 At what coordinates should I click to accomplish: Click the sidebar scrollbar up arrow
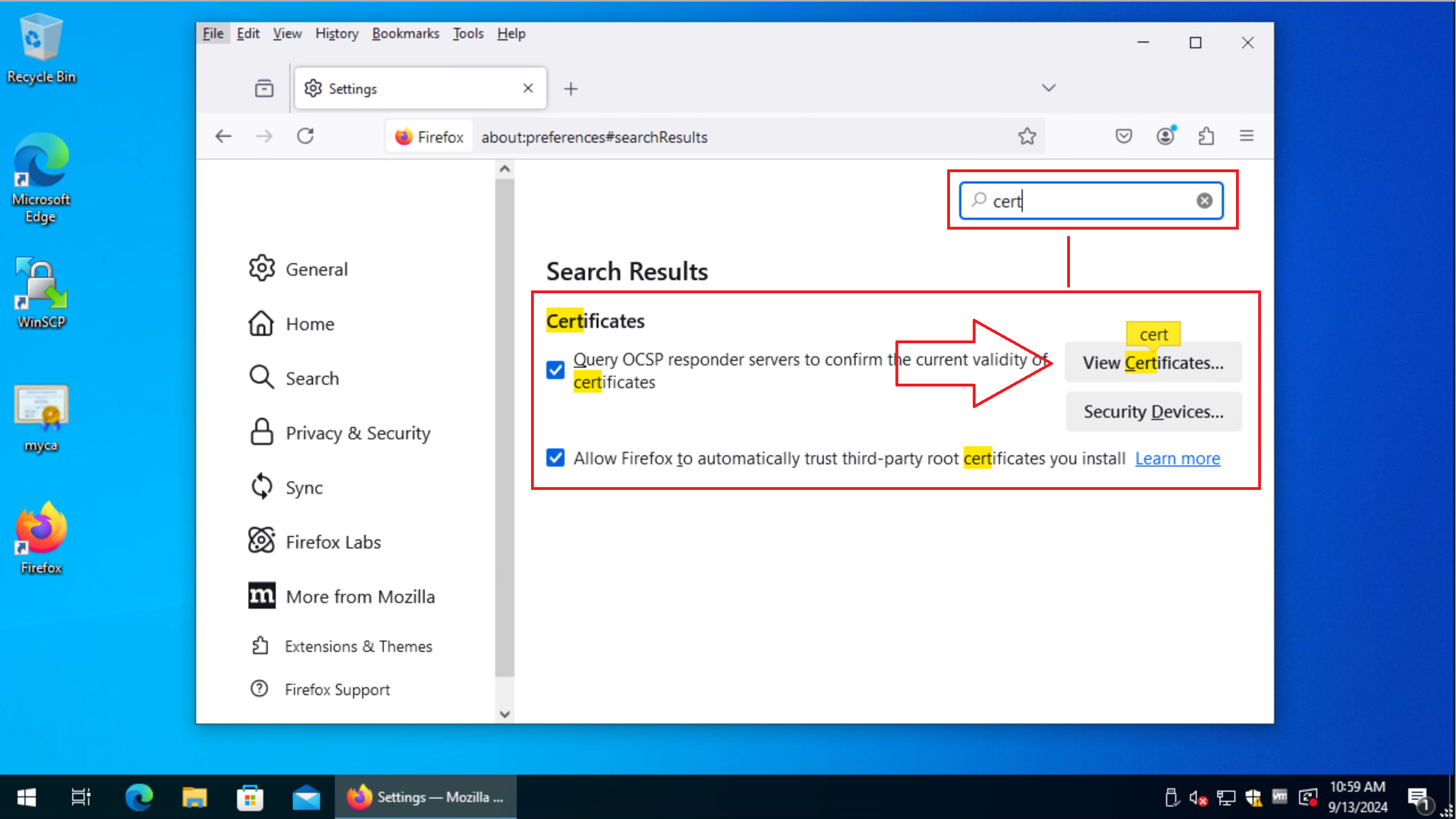504,169
